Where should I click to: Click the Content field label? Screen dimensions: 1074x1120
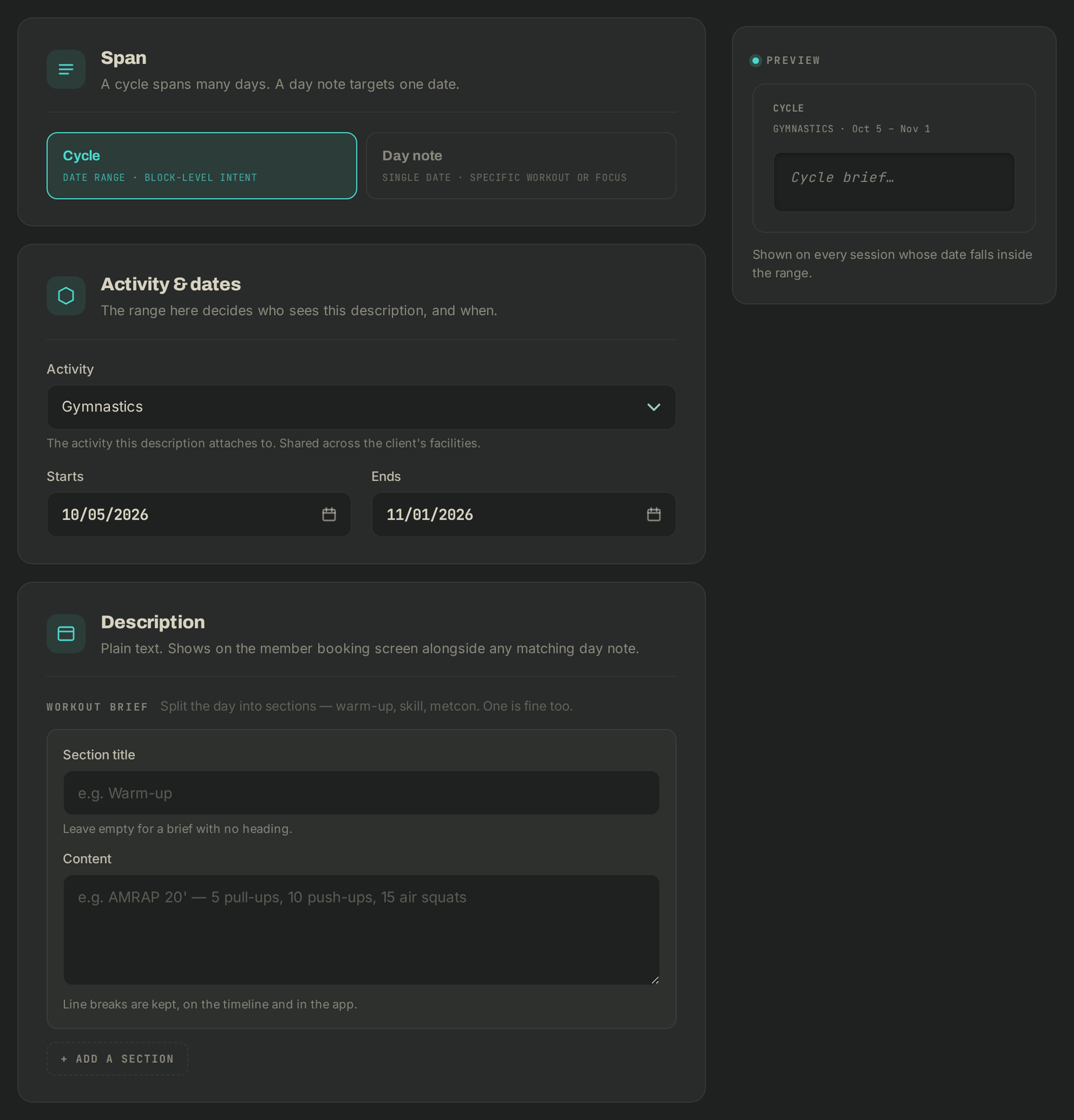point(87,859)
